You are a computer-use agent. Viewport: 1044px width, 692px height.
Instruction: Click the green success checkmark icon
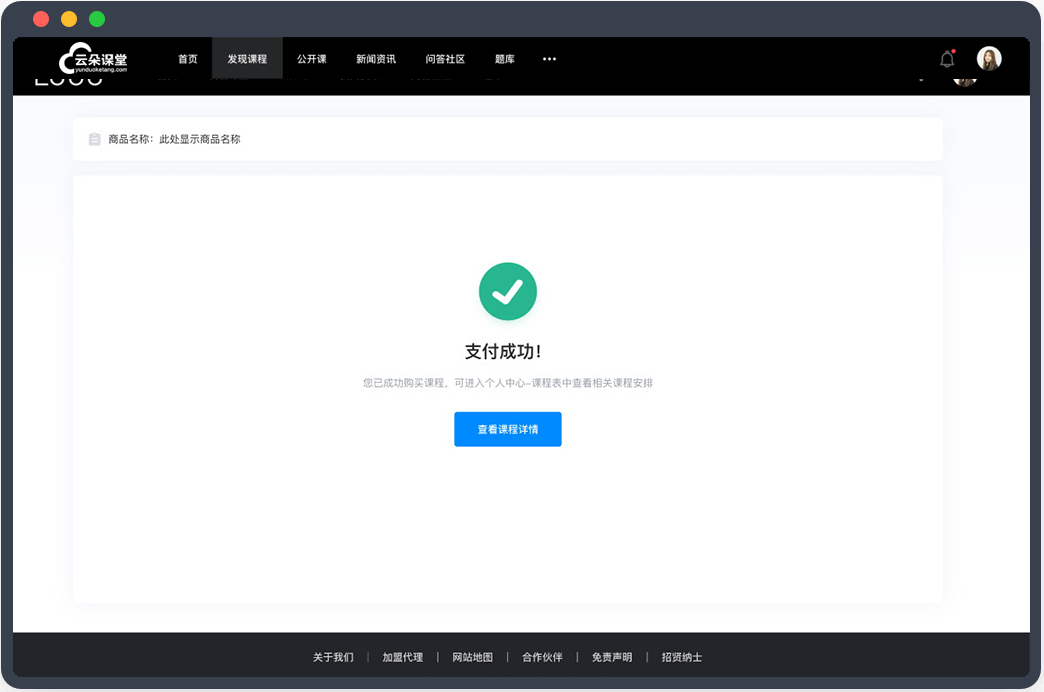507,291
